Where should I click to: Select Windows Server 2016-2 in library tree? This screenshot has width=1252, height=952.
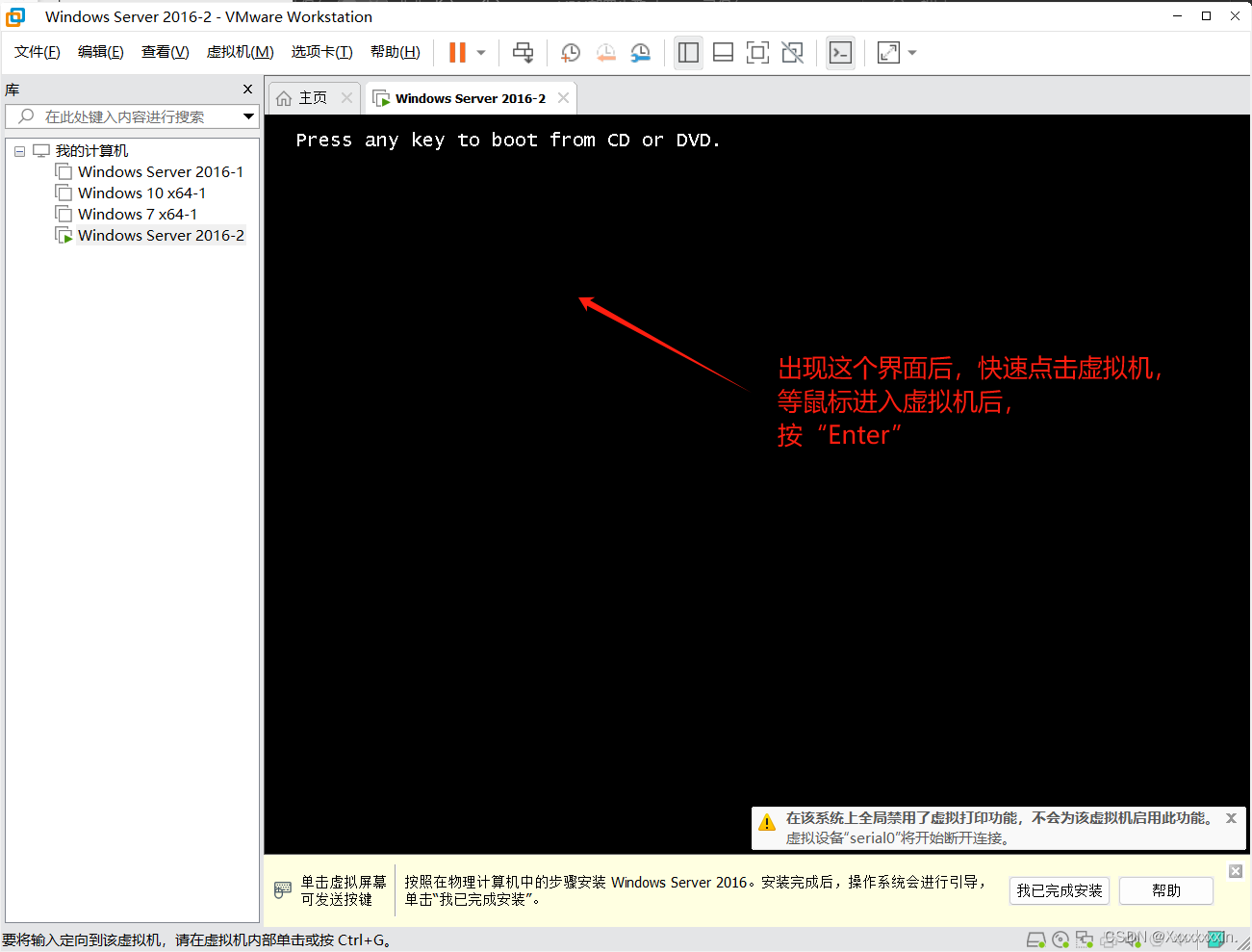161,236
